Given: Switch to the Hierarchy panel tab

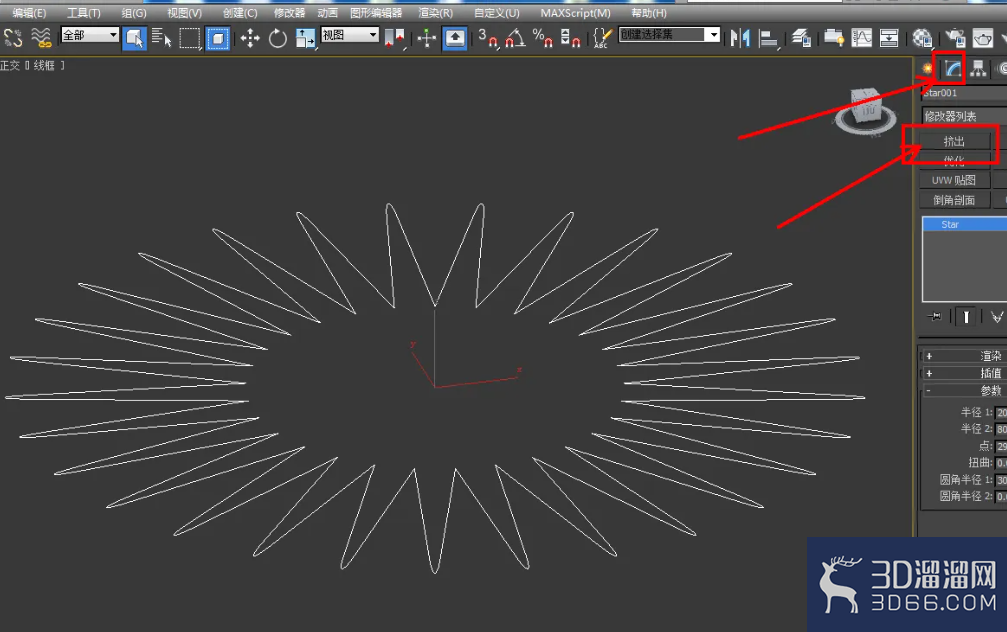Looking at the screenshot, I should click(x=978, y=68).
